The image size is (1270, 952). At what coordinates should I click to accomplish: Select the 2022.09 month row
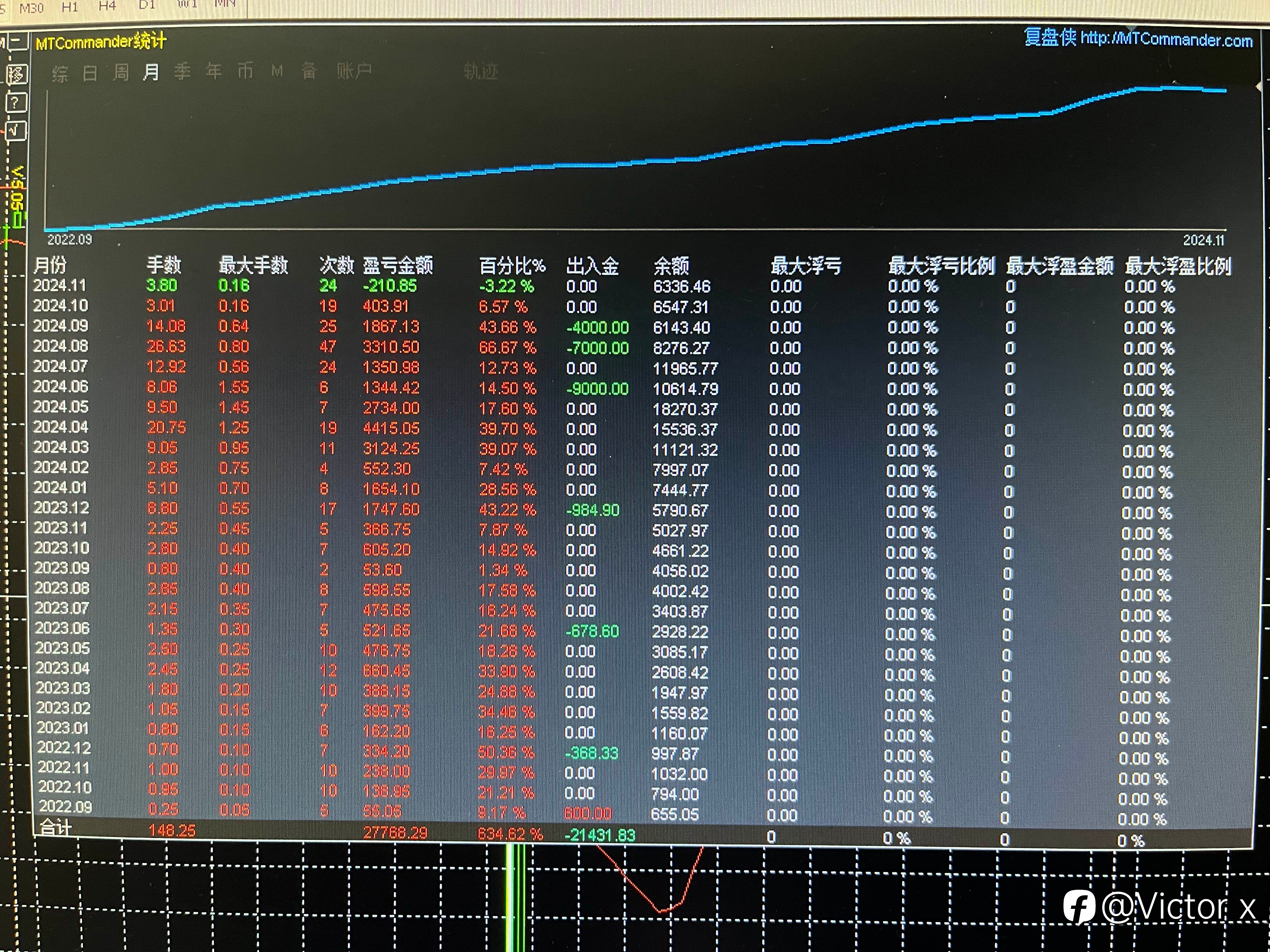pyautogui.click(x=604, y=811)
